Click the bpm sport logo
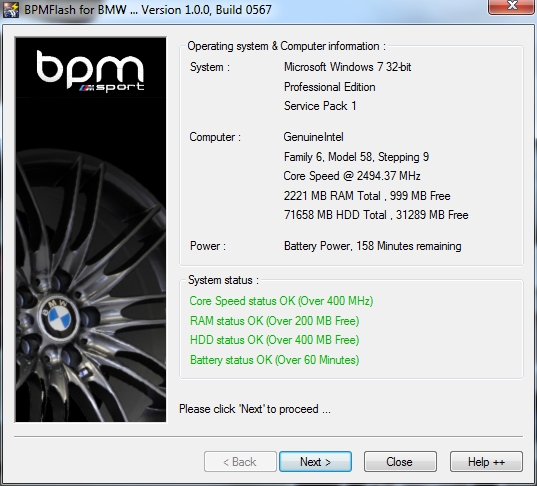Screen dimensions: 537x486 (x=90, y=71)
